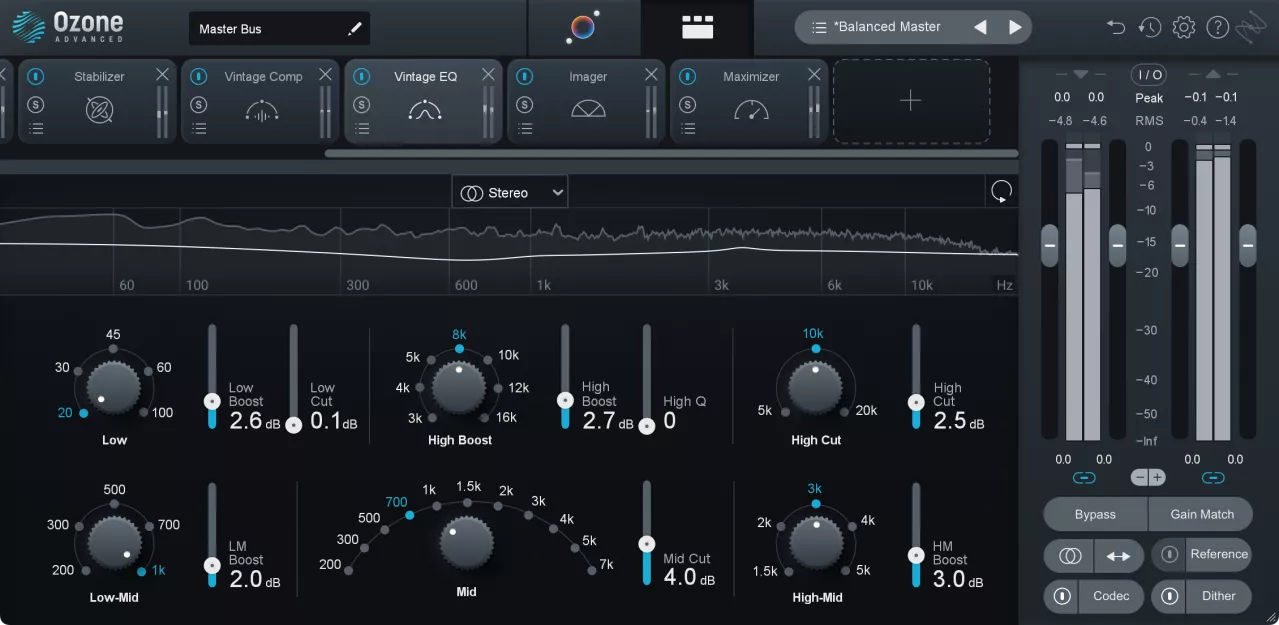The height and width of the screenshot is (625, 1279).
Task: Click the Bypass button
Action: [1095, 514]
